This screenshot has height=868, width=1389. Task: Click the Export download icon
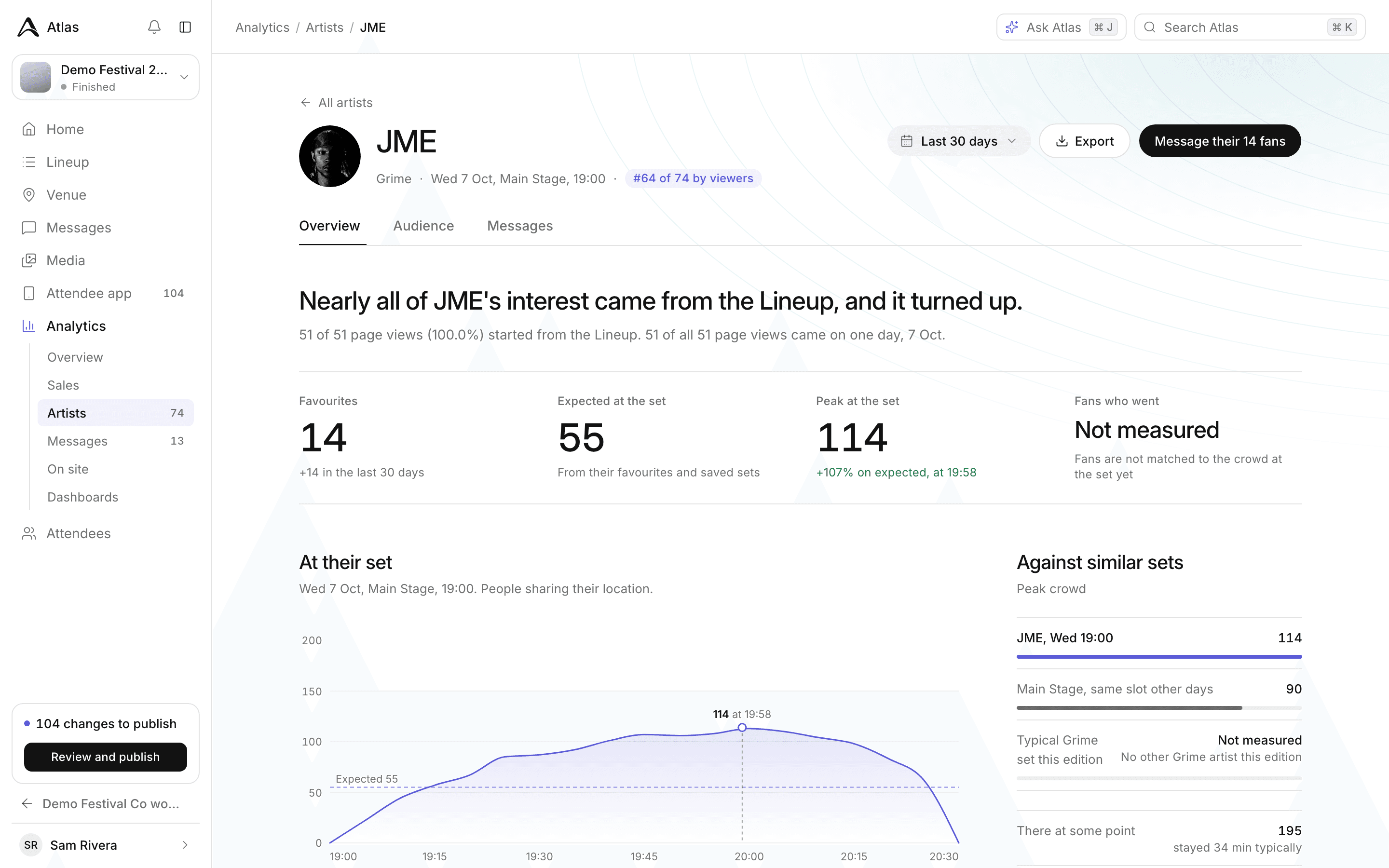tap(1062, 141)
